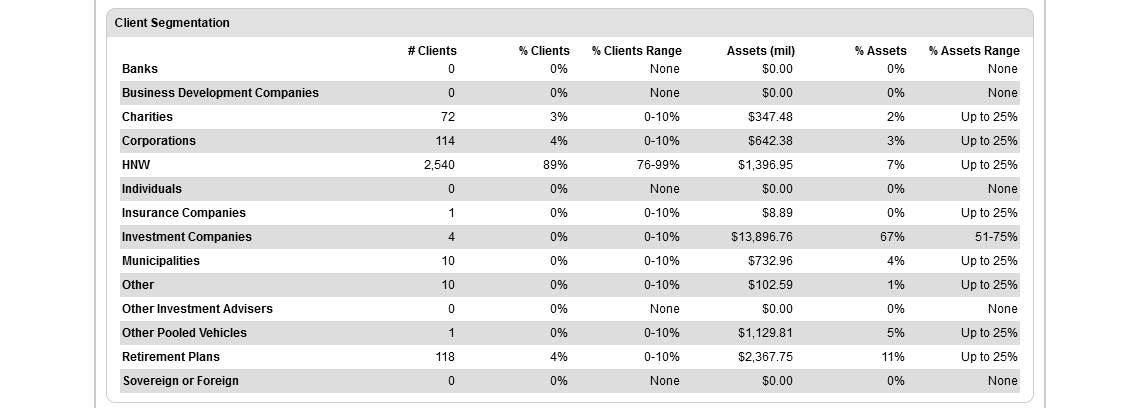The width and height of the screenshot is (1140, 408).
Task: Select the Corporations row label
Action: coord(159,141)
